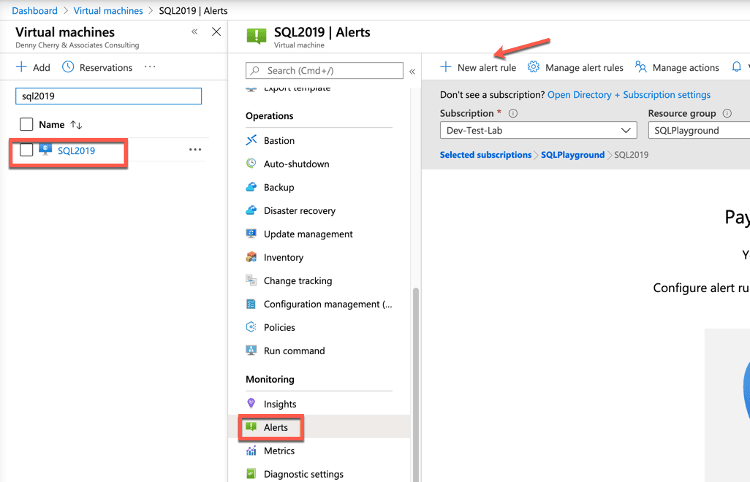Viewport: 750px width, 482px height.
Task: Sort virtual machines by Name column arrows
Action: point(77,124)
